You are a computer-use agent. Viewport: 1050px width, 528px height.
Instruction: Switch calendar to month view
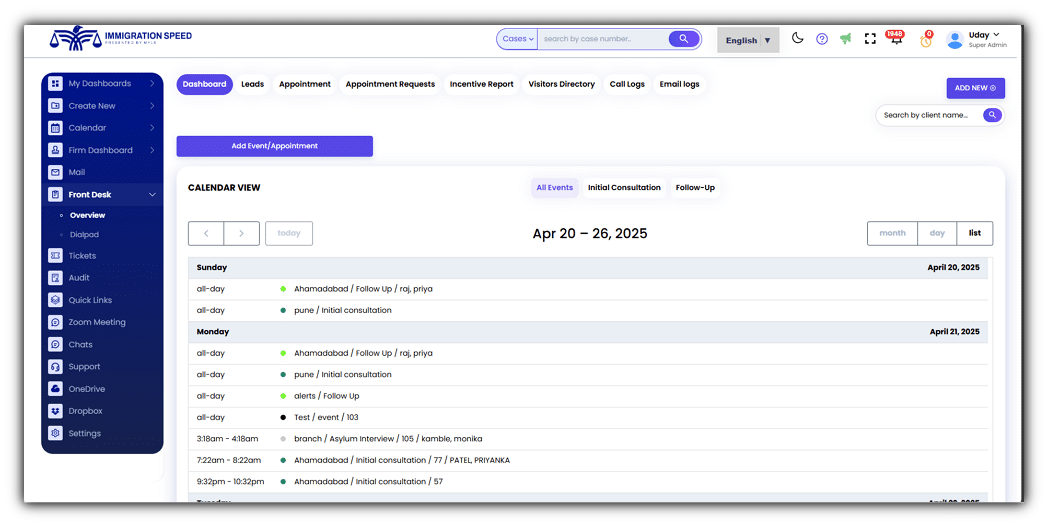click(x=892, y=233)
